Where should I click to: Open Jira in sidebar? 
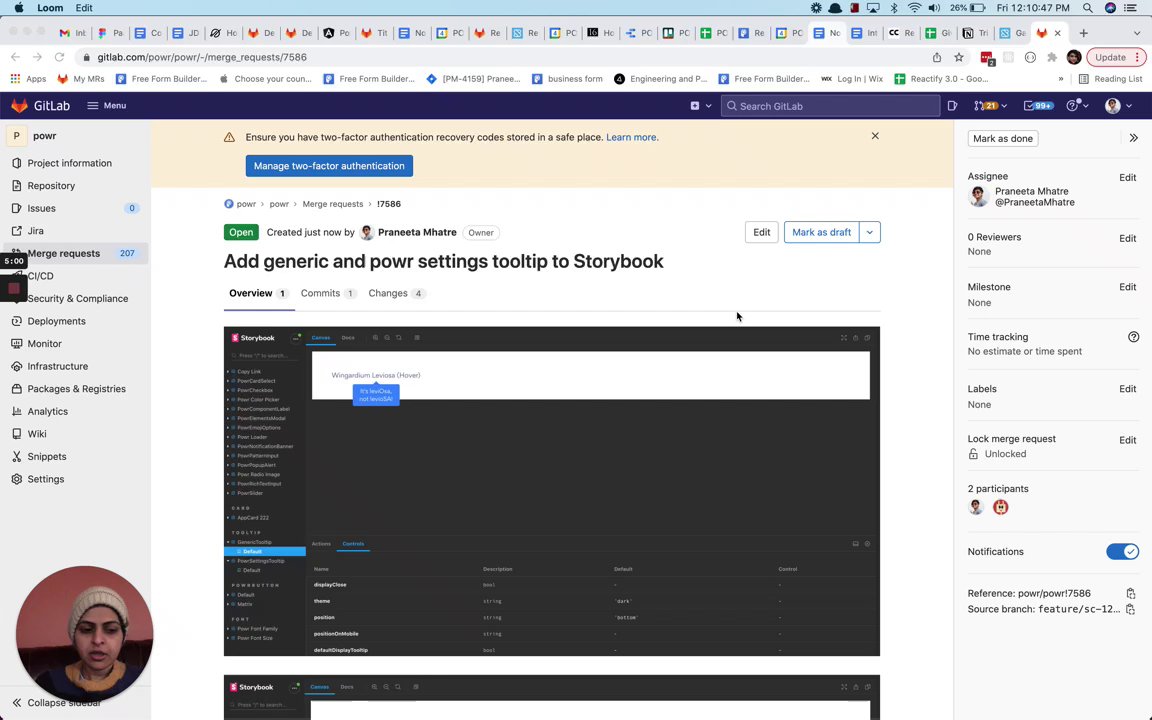[75, 231]
